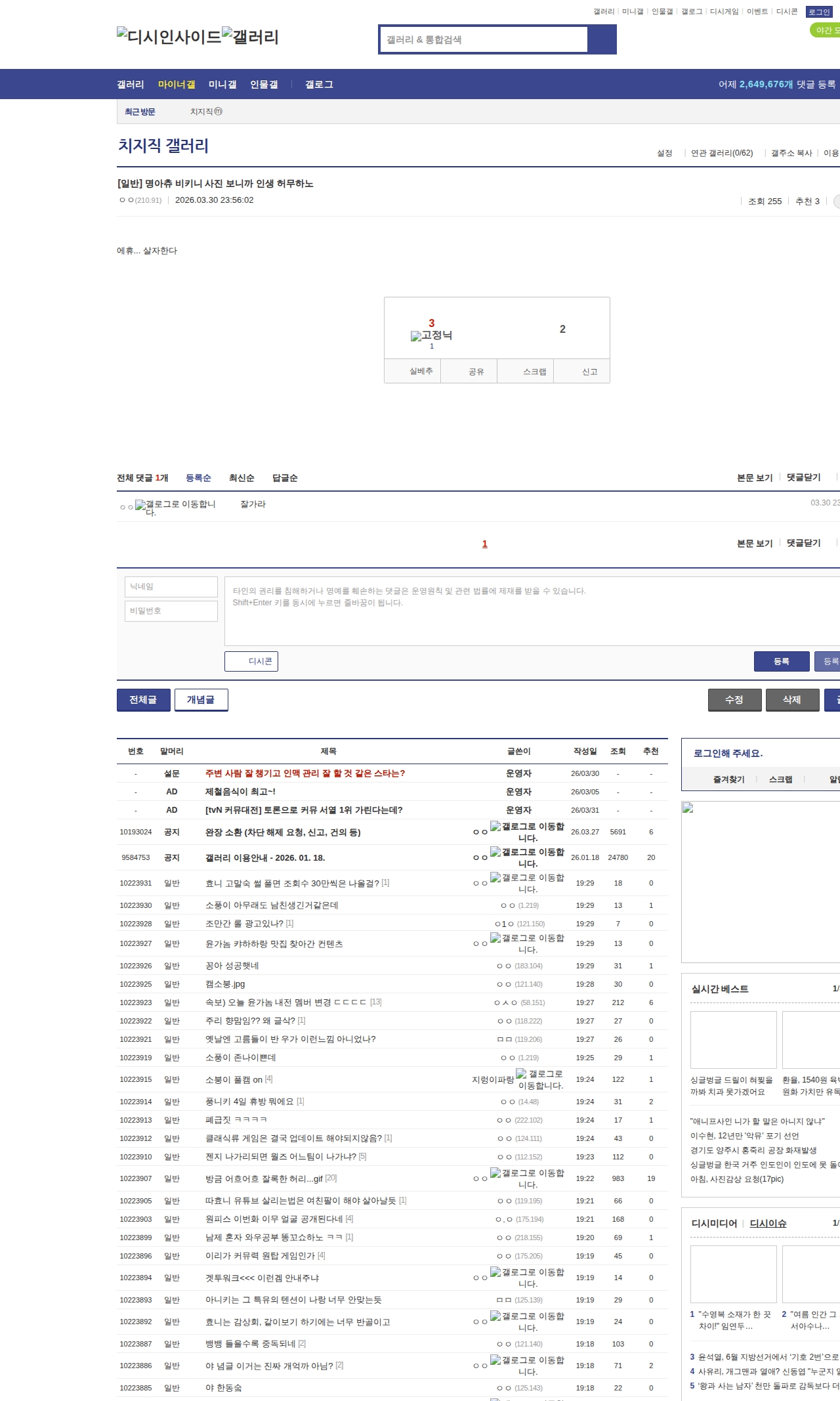The height and width of the screenshot is (1401, 840).
Task: Open 마이너갤 in the navigation bar
Action: pyautogui.click(x=177, y=85)
